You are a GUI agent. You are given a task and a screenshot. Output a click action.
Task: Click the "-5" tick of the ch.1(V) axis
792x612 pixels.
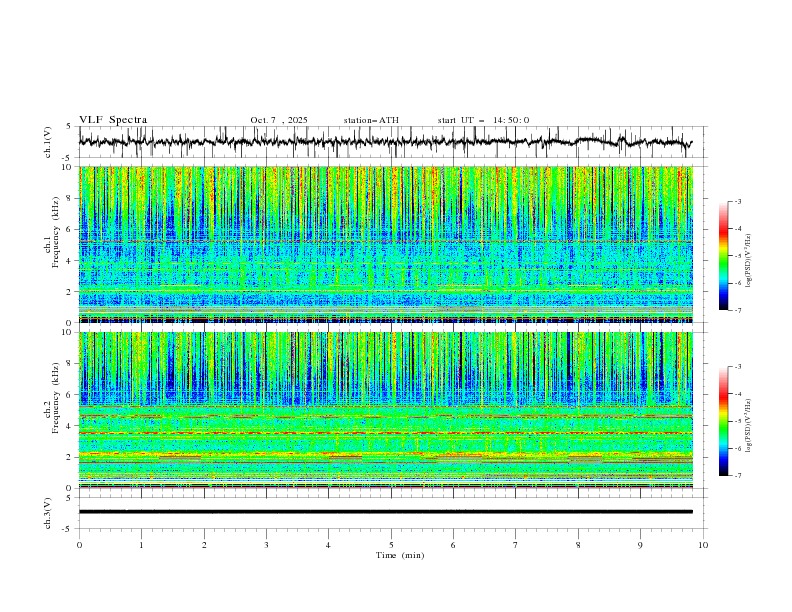tap(68, 158)
